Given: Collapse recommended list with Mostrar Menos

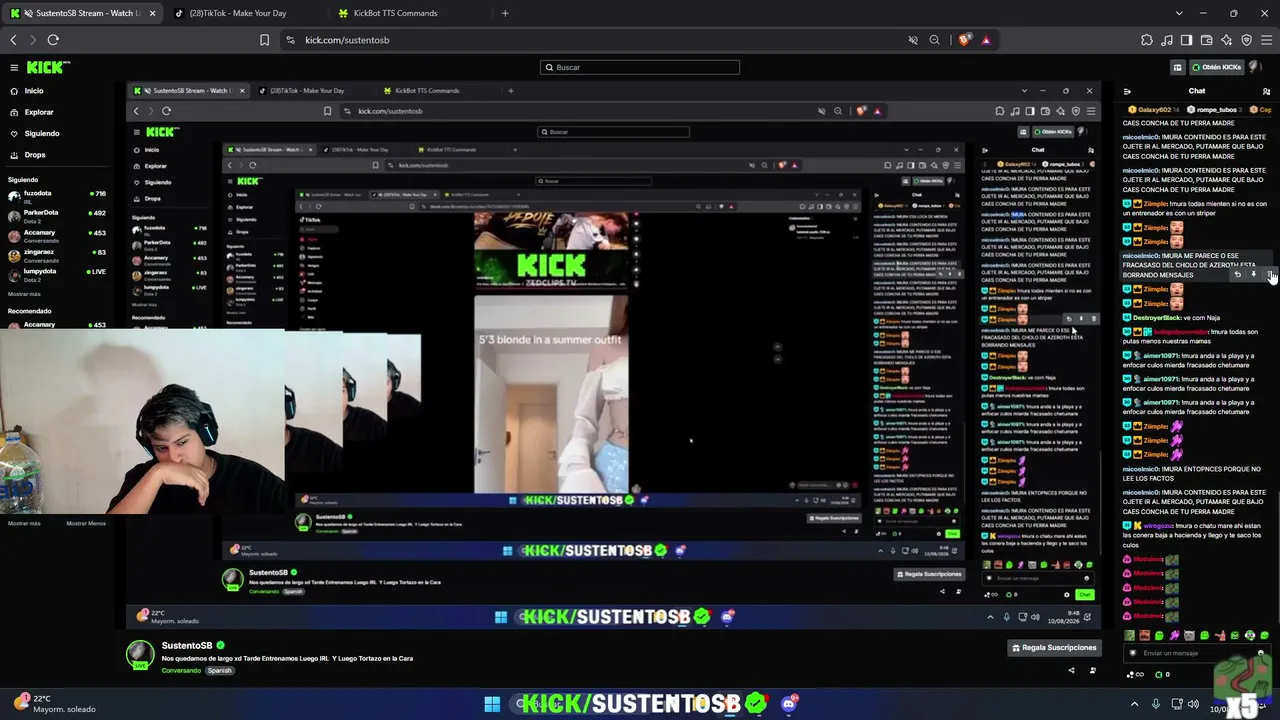Looking at the screenshot, I should pos(86,523).
